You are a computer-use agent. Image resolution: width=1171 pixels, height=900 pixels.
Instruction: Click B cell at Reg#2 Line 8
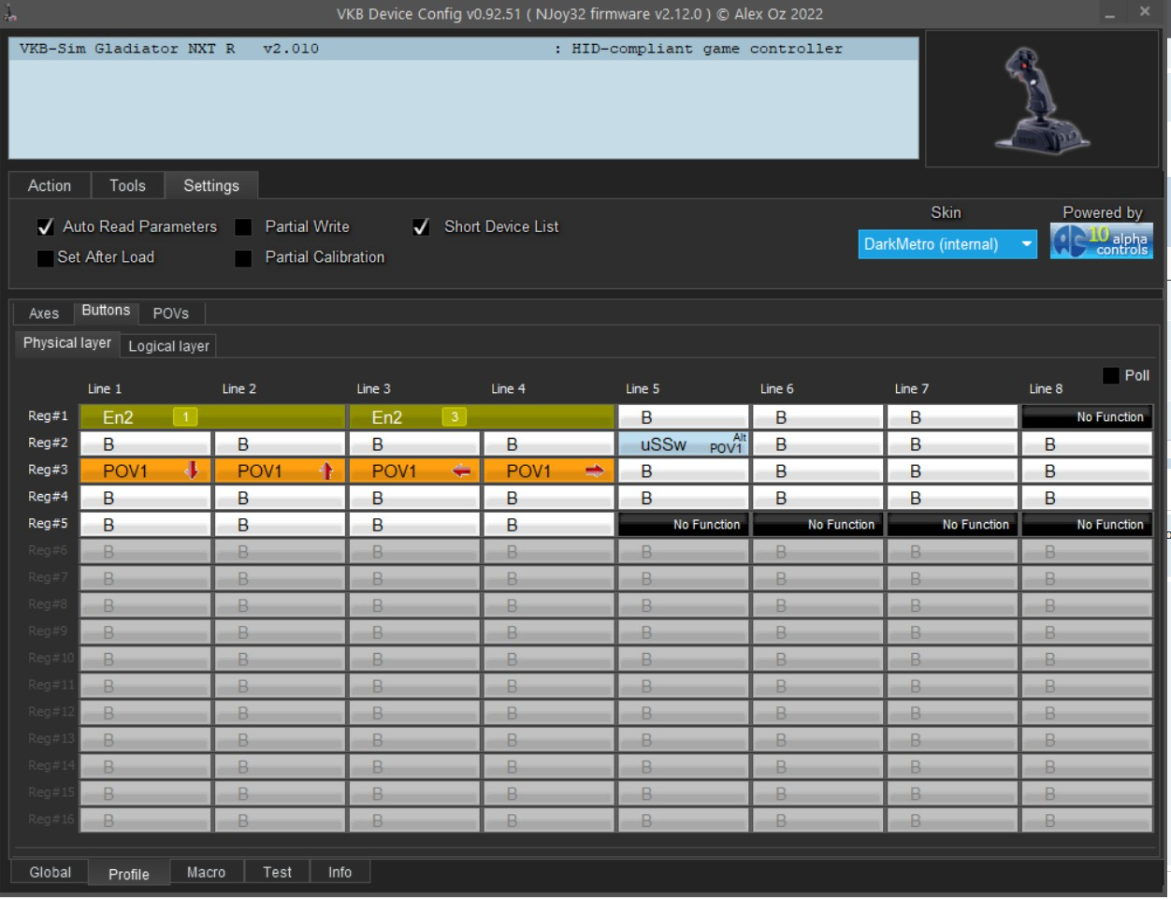pyautogui.click(x=1087, y=444)
